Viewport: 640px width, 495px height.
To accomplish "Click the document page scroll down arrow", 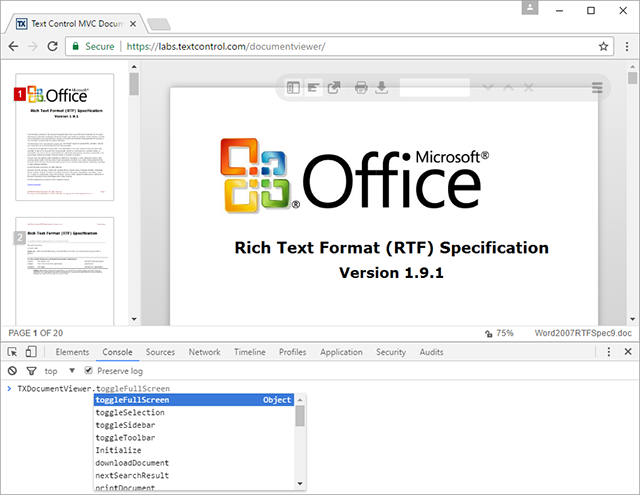I will pyautogui.click(x=632, y=320).
